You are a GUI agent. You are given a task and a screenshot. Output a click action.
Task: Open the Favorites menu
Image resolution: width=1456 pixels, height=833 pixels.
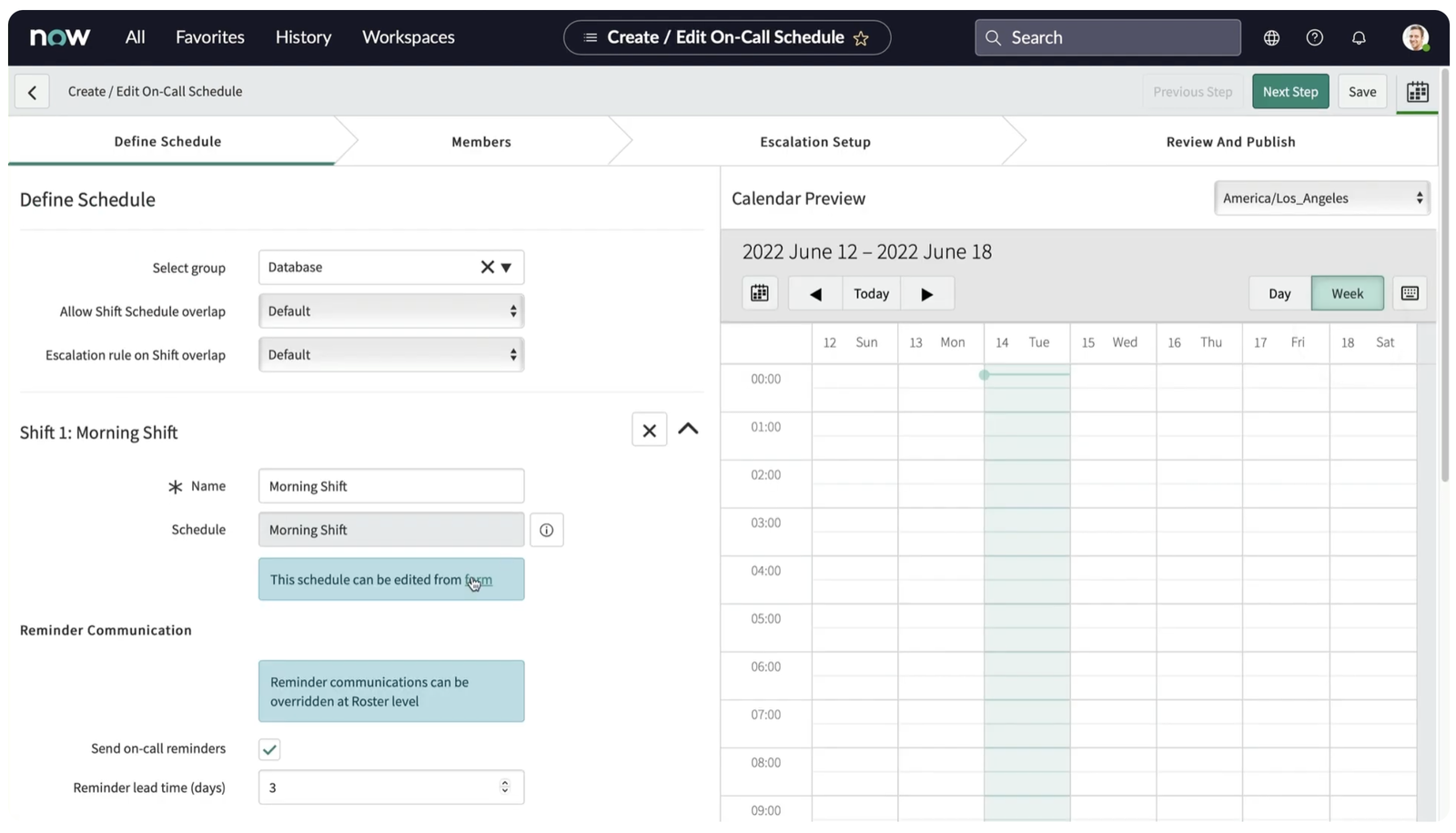tap(210, 37)
